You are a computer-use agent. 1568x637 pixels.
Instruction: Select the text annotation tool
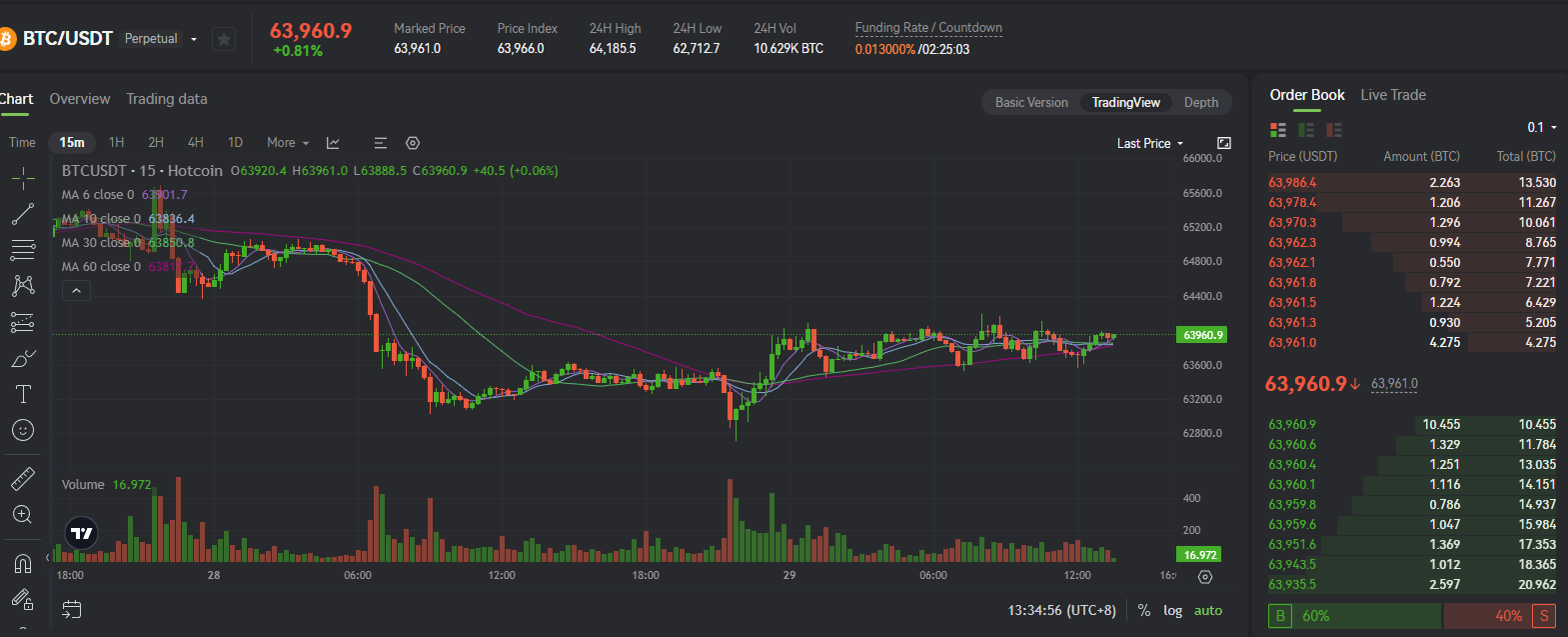click(x=22, y=394)
